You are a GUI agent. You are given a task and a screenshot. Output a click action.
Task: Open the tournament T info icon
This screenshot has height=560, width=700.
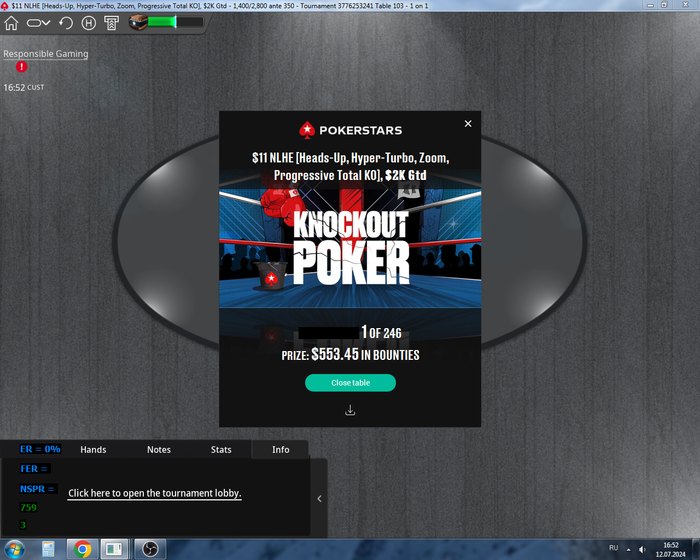[x=111, y=23]
